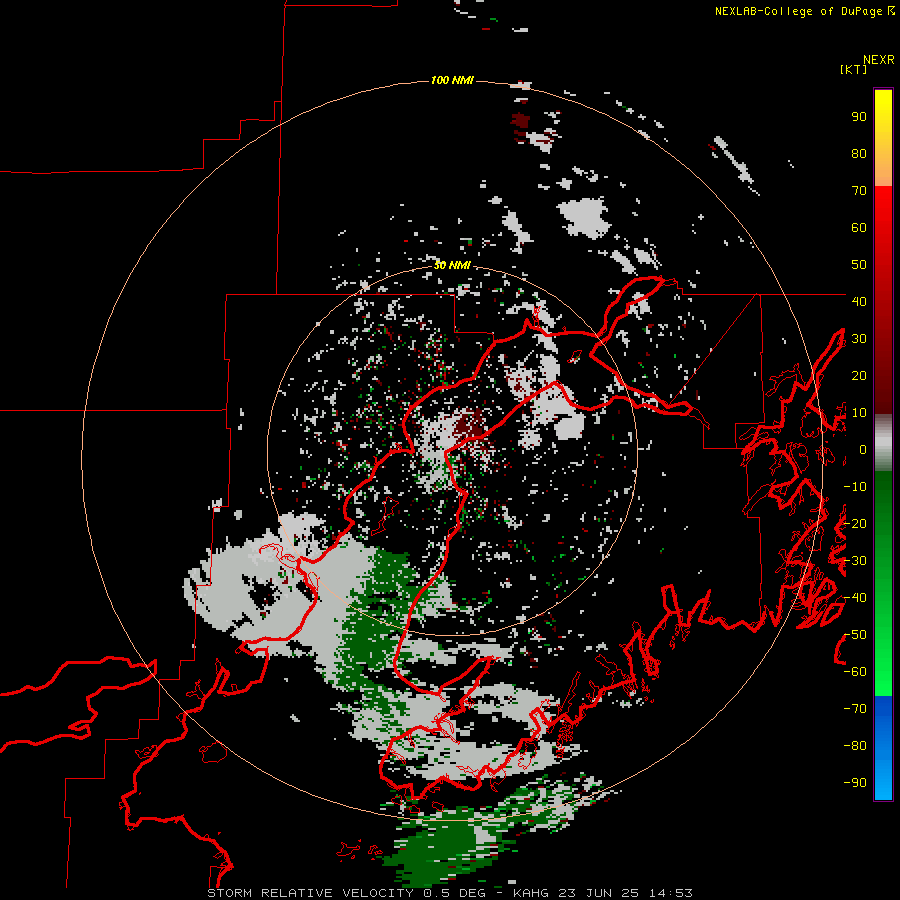Click the -80 value on velocity scale

(855, 746)
